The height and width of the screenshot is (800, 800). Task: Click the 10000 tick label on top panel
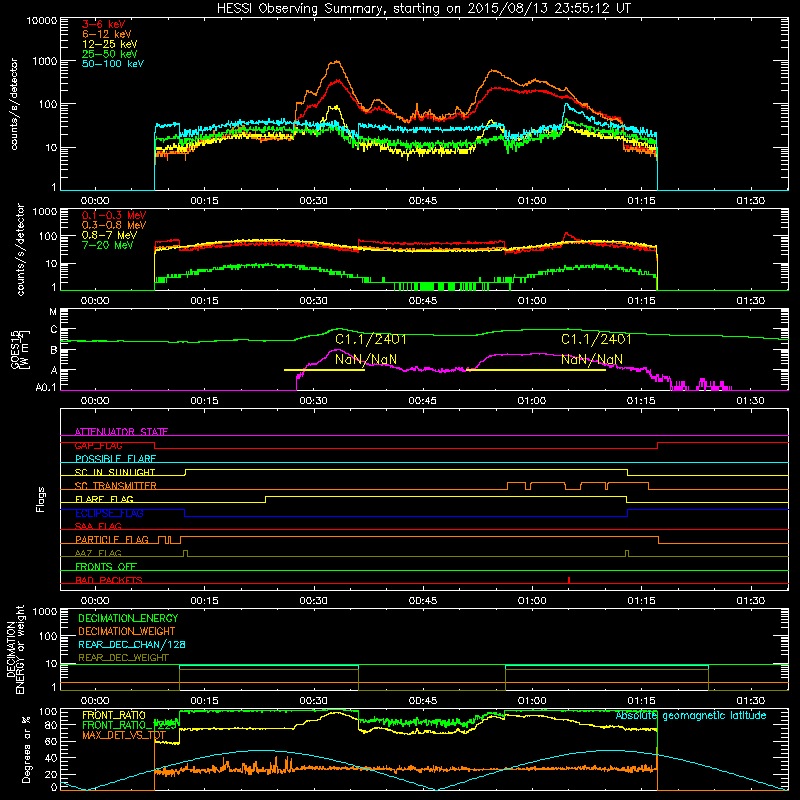(x=41, y=21)
